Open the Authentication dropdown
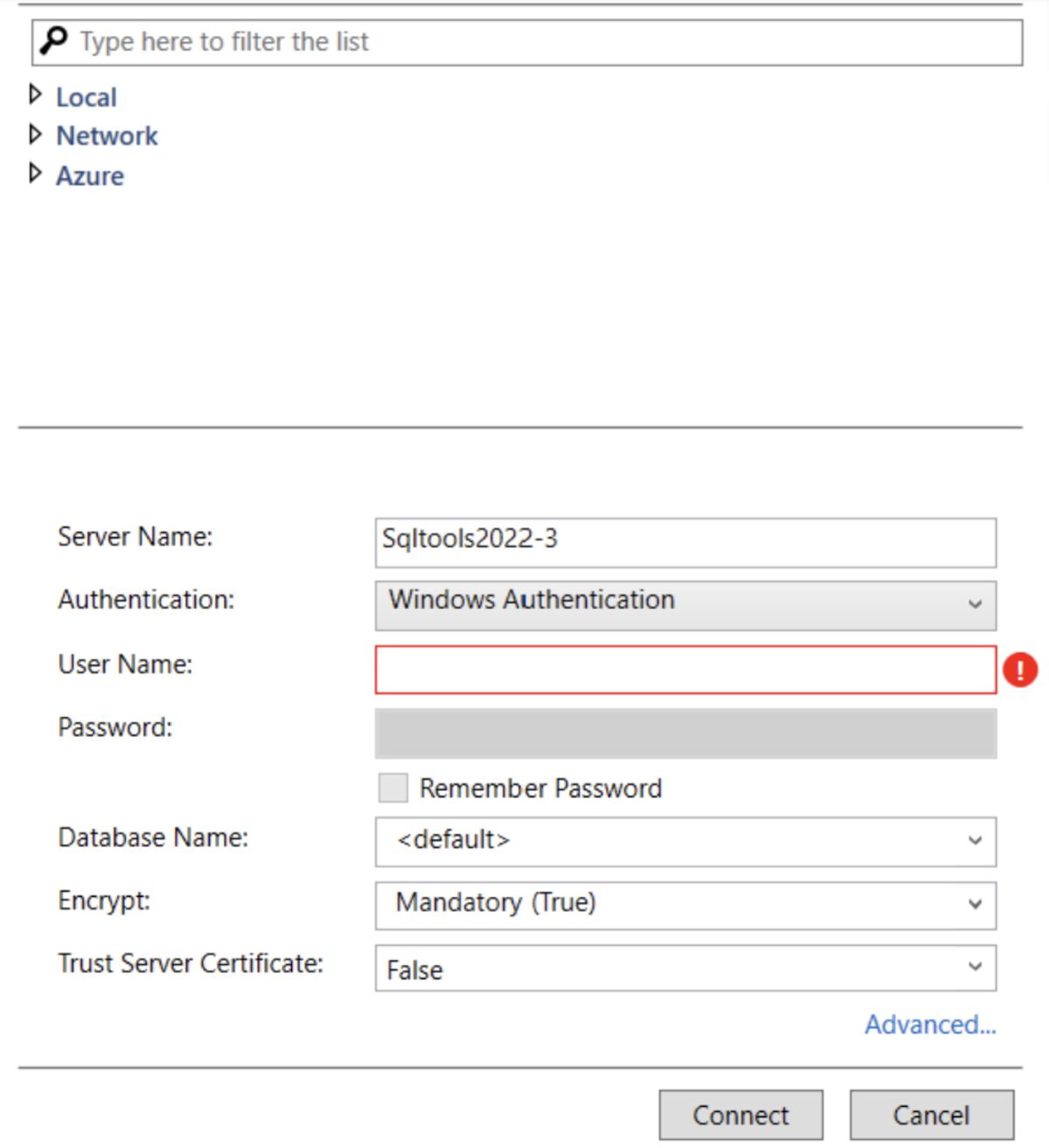The height and width of the screenshot is (1148, 1049). pos(685,605)
